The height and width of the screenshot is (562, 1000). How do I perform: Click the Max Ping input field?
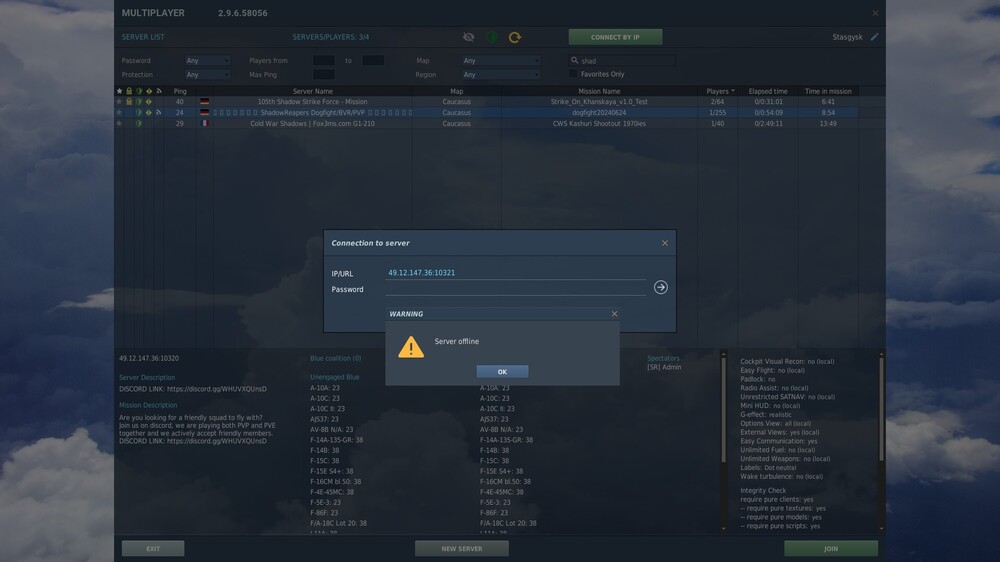tap(324, 75)
